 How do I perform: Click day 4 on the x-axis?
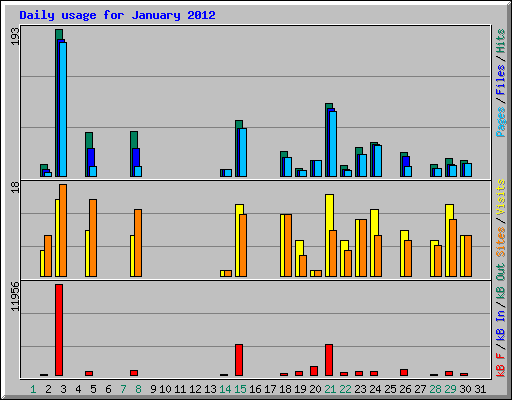(78, 389)
